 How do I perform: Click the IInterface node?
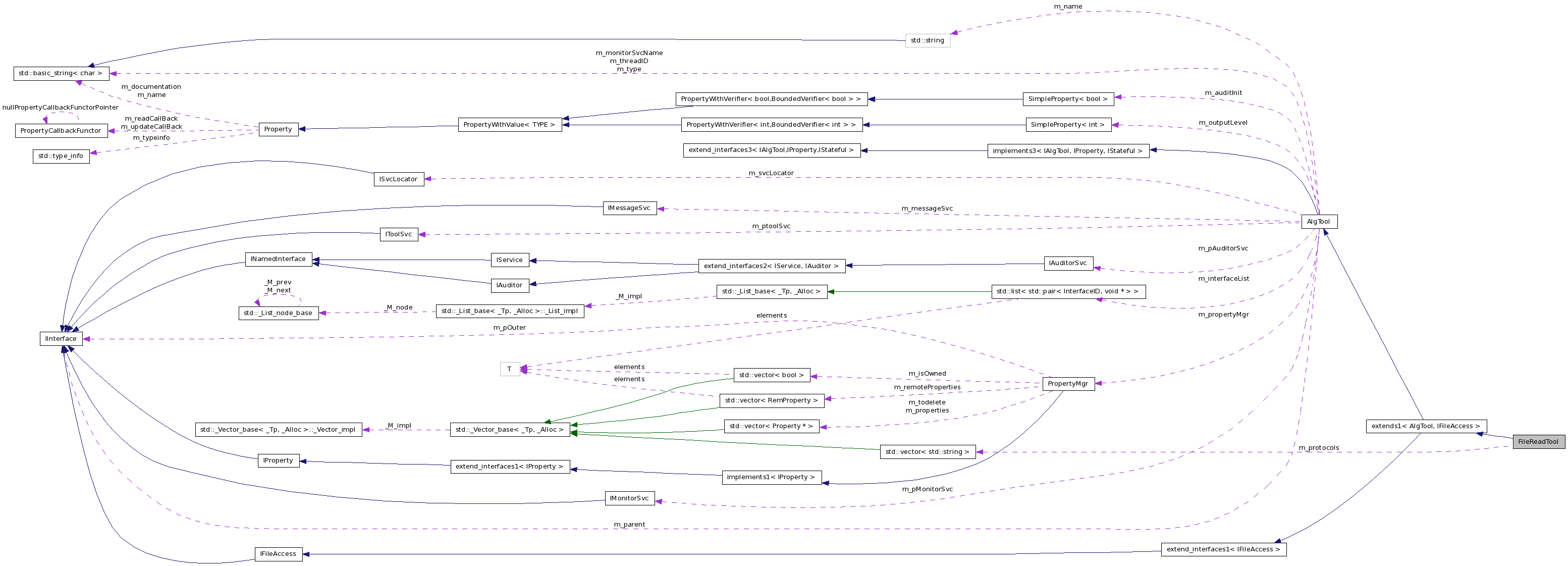(62, 338)
